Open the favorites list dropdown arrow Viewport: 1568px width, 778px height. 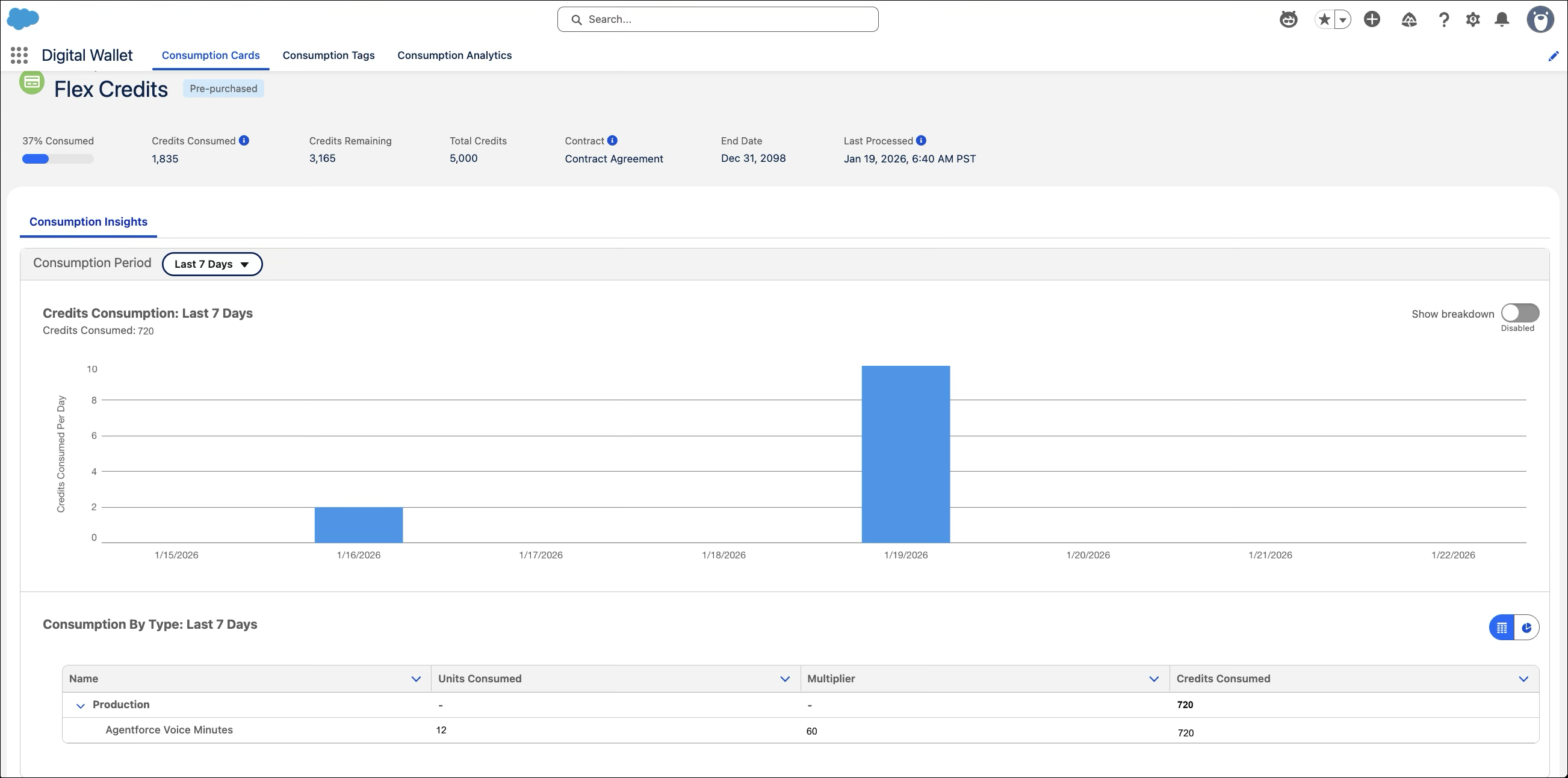pyautogui.click(x=1343, y=19)
